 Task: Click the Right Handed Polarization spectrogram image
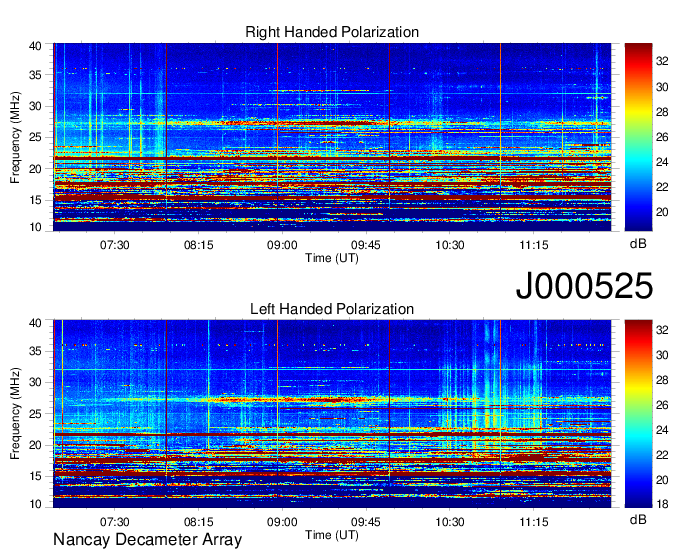point(332,137)
